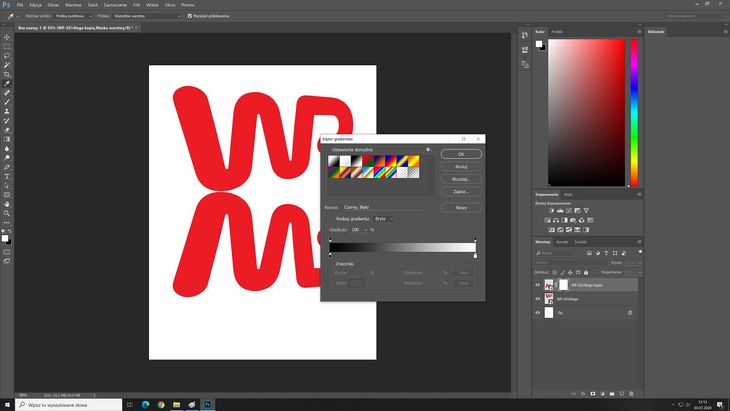Select the Eyedropper tool
Screen dimensions: 730x411
pyautogui.click(x=7, y=83)
